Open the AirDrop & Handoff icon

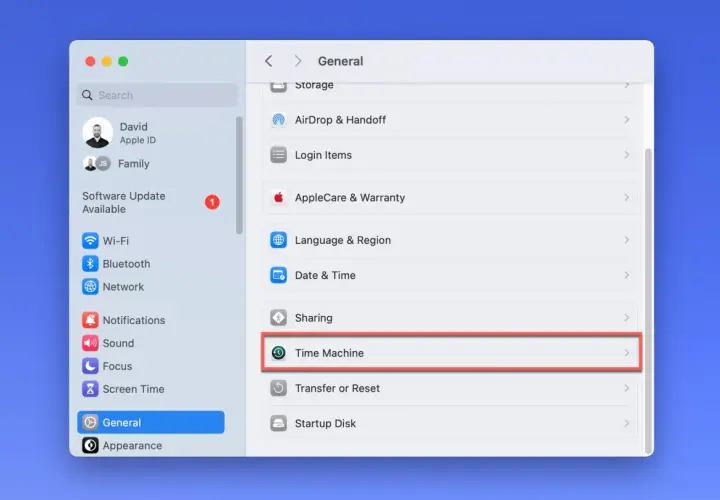(x=278, y=120)
